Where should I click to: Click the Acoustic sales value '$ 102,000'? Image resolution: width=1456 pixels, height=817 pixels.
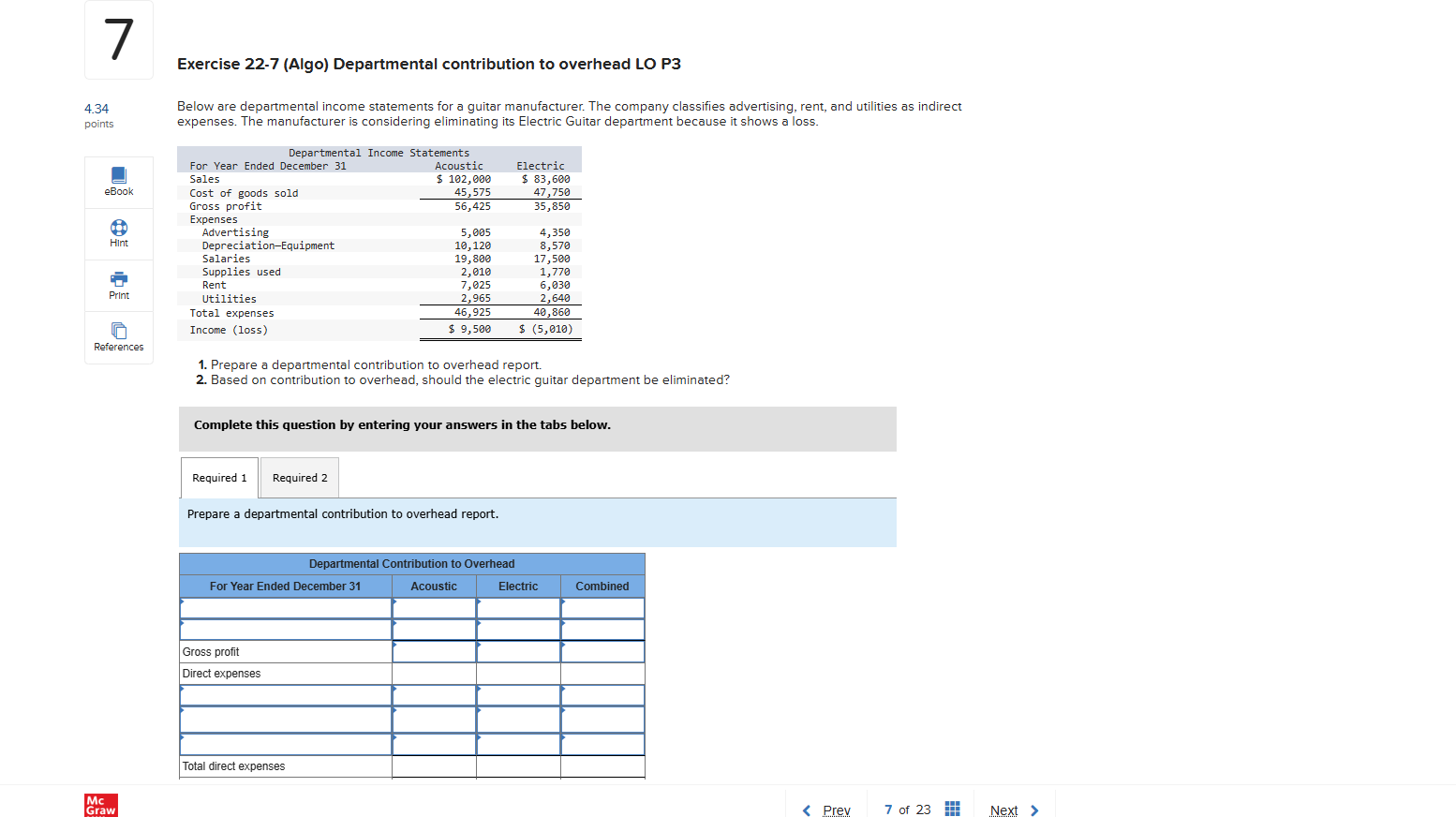click(464, 179)
